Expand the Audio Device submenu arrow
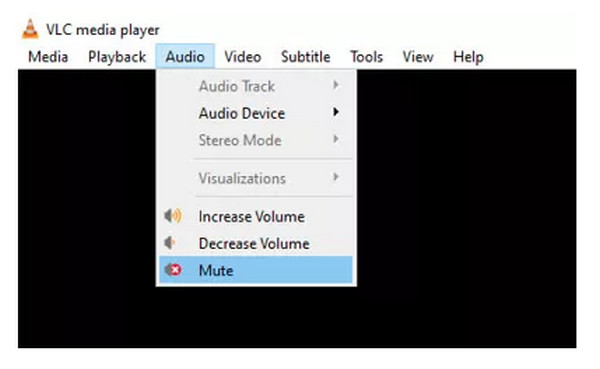 (x=336, y=113)
